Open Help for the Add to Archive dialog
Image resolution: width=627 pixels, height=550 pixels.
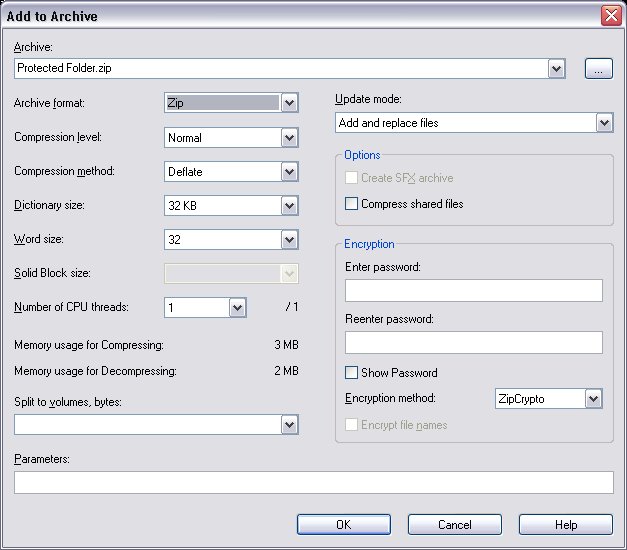tap(566, 524)
